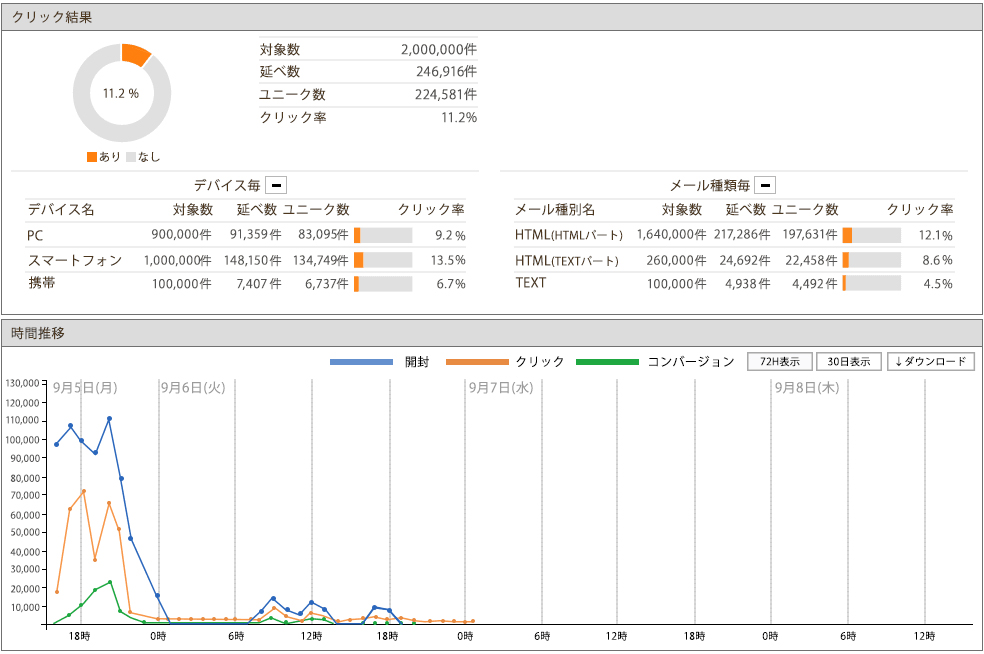Click the 1,640,000件 target count cell
Image resolution: width=984 pixels, height=654 pixels.
click(671, 235)
